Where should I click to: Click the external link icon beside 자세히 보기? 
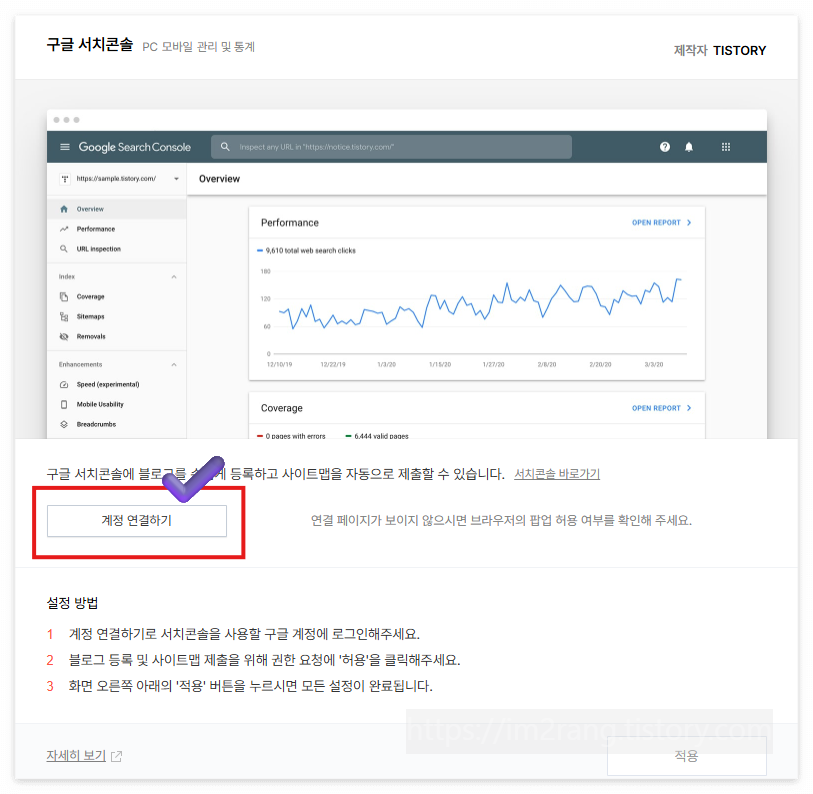pos(117,756)
